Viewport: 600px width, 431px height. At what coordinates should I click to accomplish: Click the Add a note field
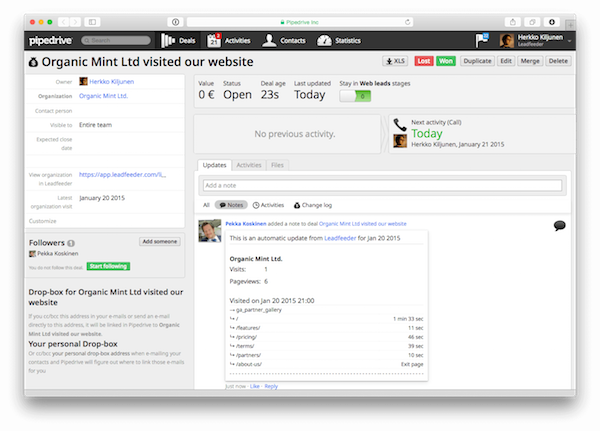pos(382,185)
